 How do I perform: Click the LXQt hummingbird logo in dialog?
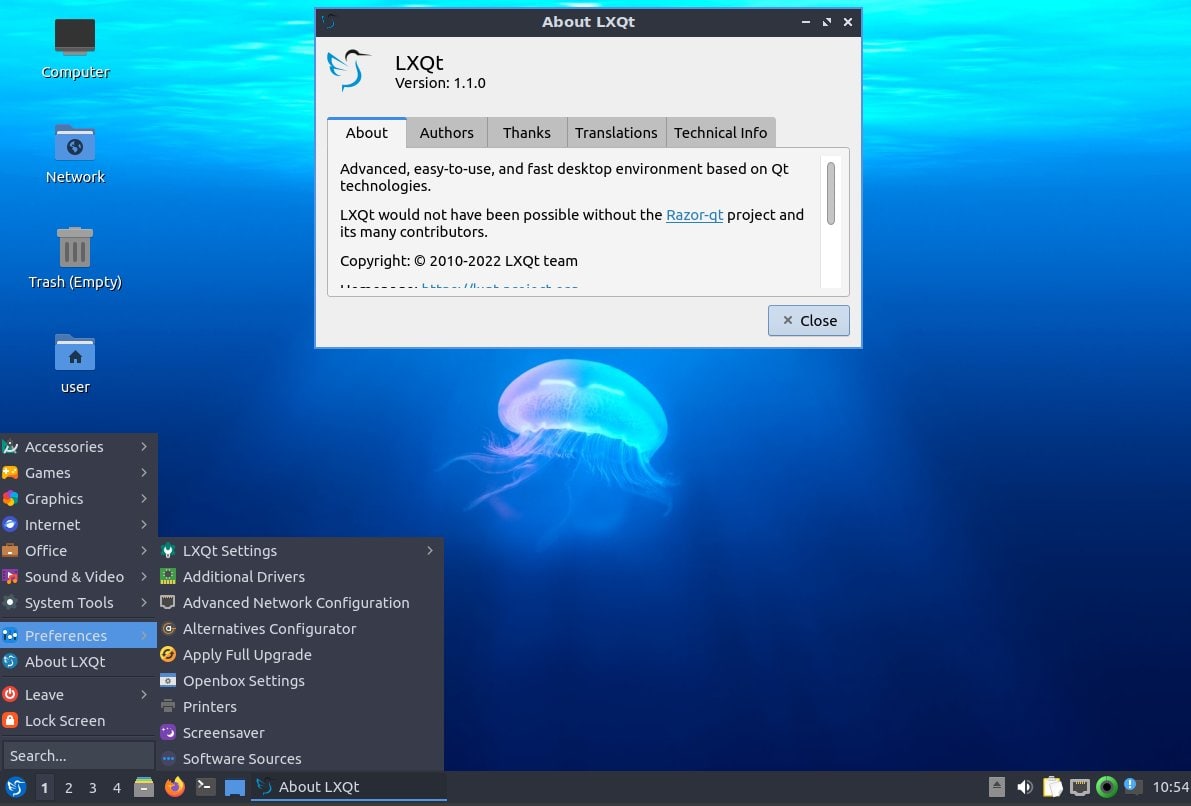(x=349, y=71)
